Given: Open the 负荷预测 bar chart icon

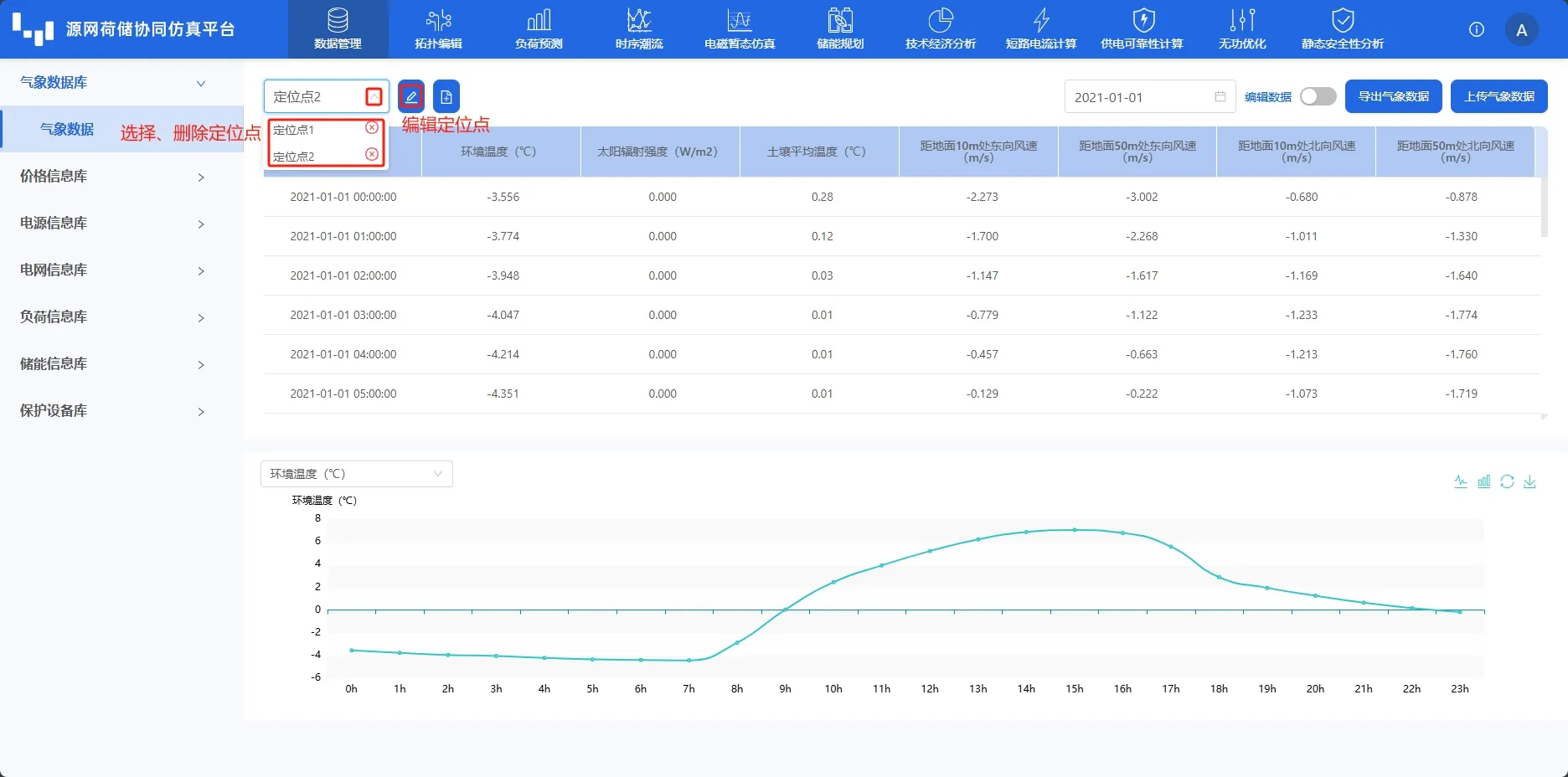Looking at the screenshot, I should [x=539, y=20].
